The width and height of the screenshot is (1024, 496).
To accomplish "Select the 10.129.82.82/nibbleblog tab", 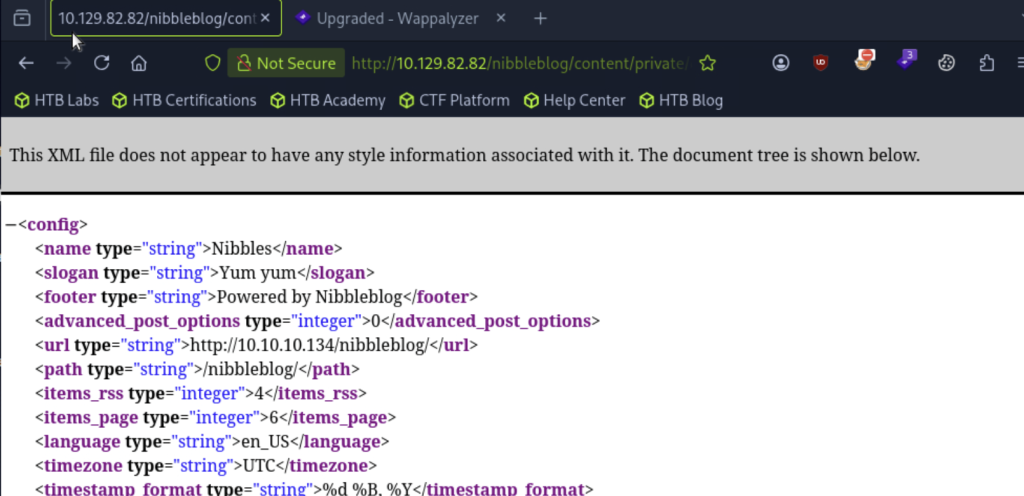I will coord(166,18).
